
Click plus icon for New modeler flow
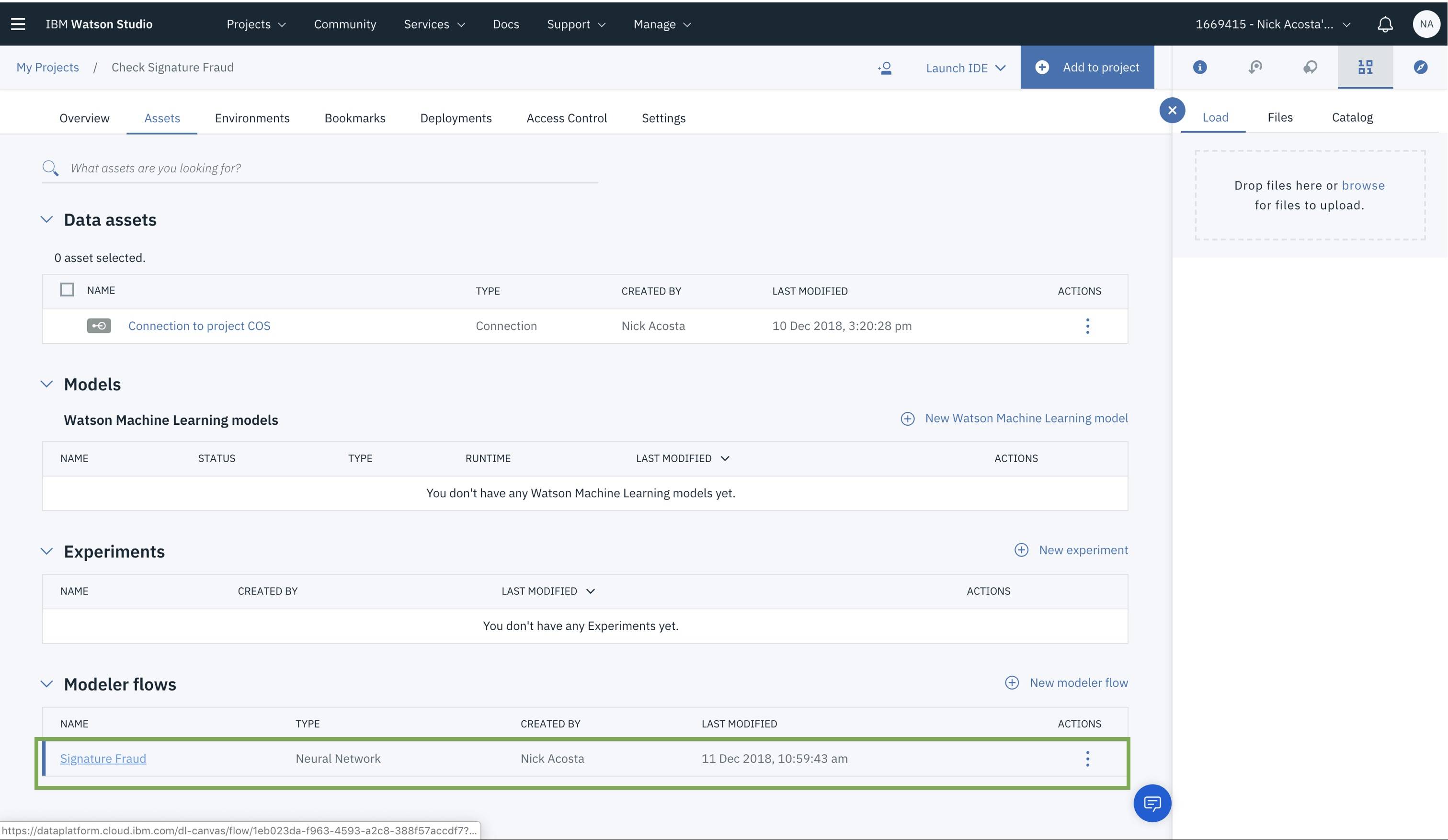click(1012, 682)
